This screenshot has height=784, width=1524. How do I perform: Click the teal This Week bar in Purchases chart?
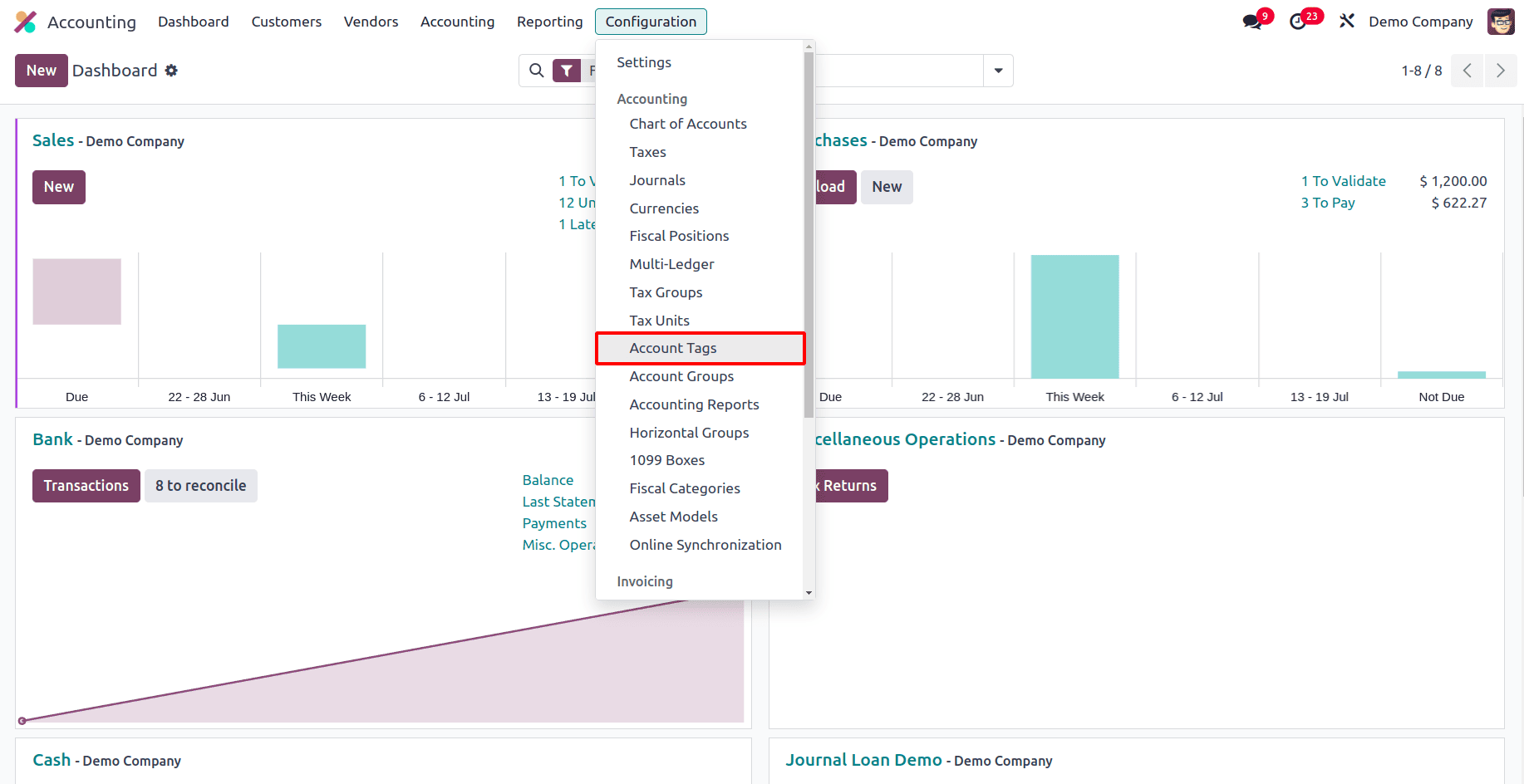(1074, 316)
